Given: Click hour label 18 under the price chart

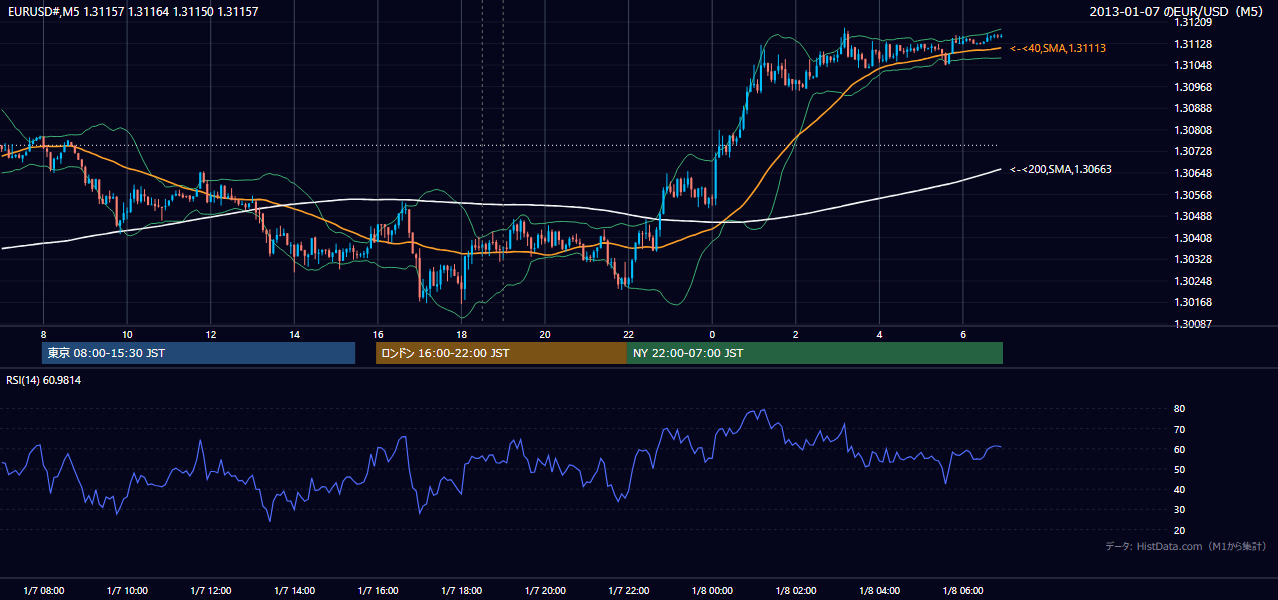Looking at the screenshot, I should (x=461, y=334).
